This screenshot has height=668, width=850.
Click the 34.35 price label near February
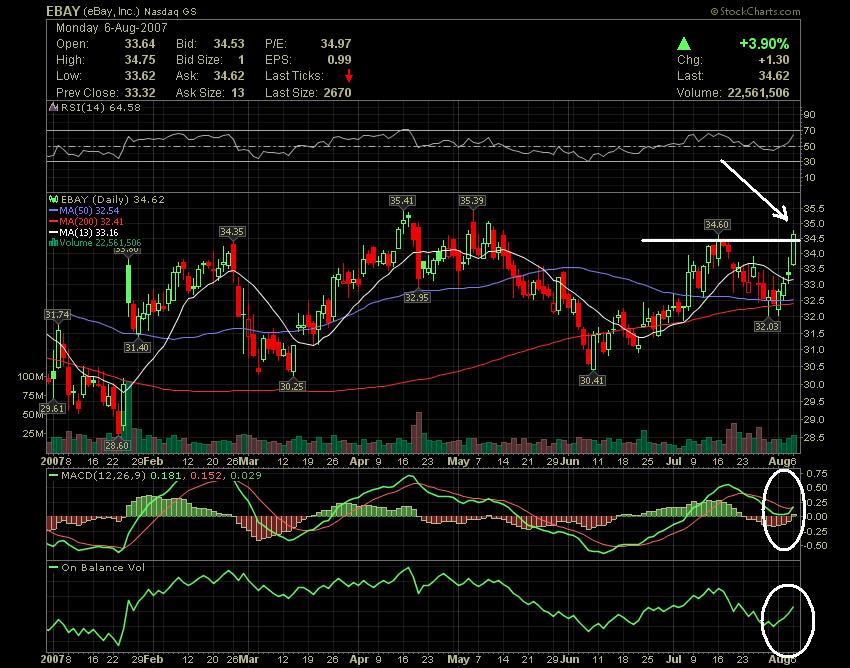[231, 232]
